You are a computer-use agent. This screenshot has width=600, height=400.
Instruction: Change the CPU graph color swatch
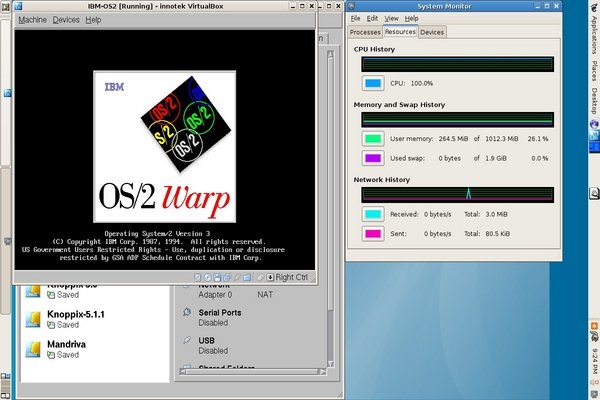(x=373, y=84)
